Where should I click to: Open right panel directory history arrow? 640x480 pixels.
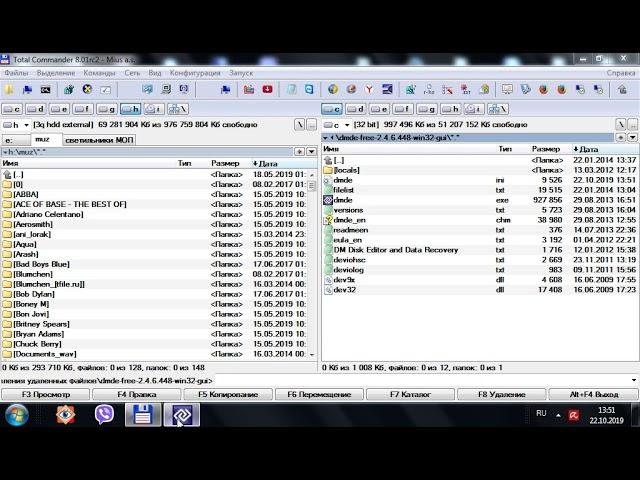[632, 138]
